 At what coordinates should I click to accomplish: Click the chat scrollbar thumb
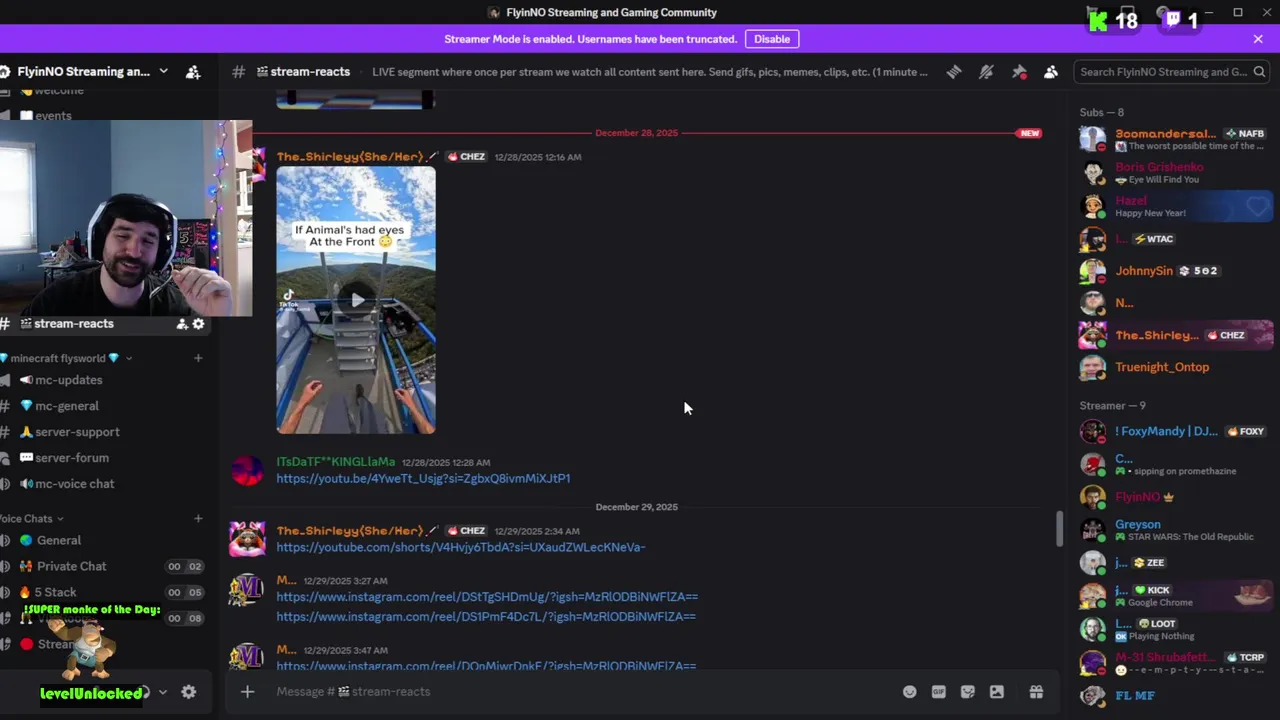(1059, 528)
